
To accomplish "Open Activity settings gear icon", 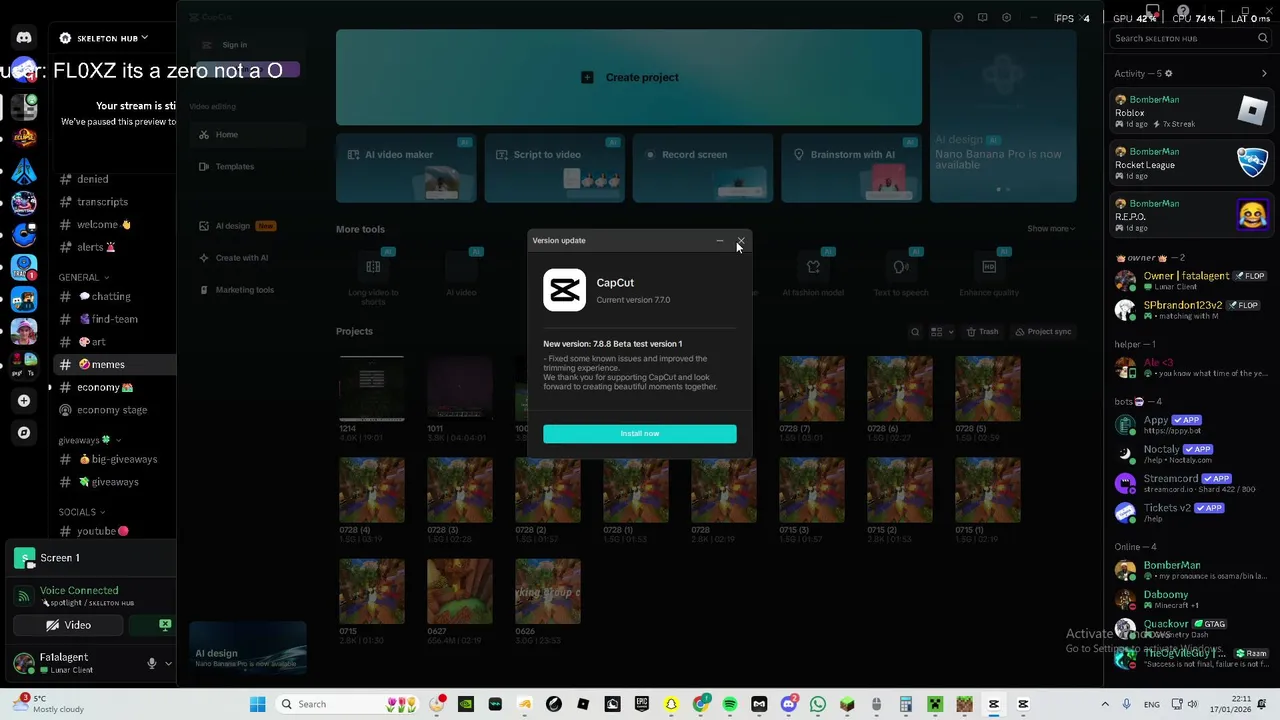I will point(1168,73).
